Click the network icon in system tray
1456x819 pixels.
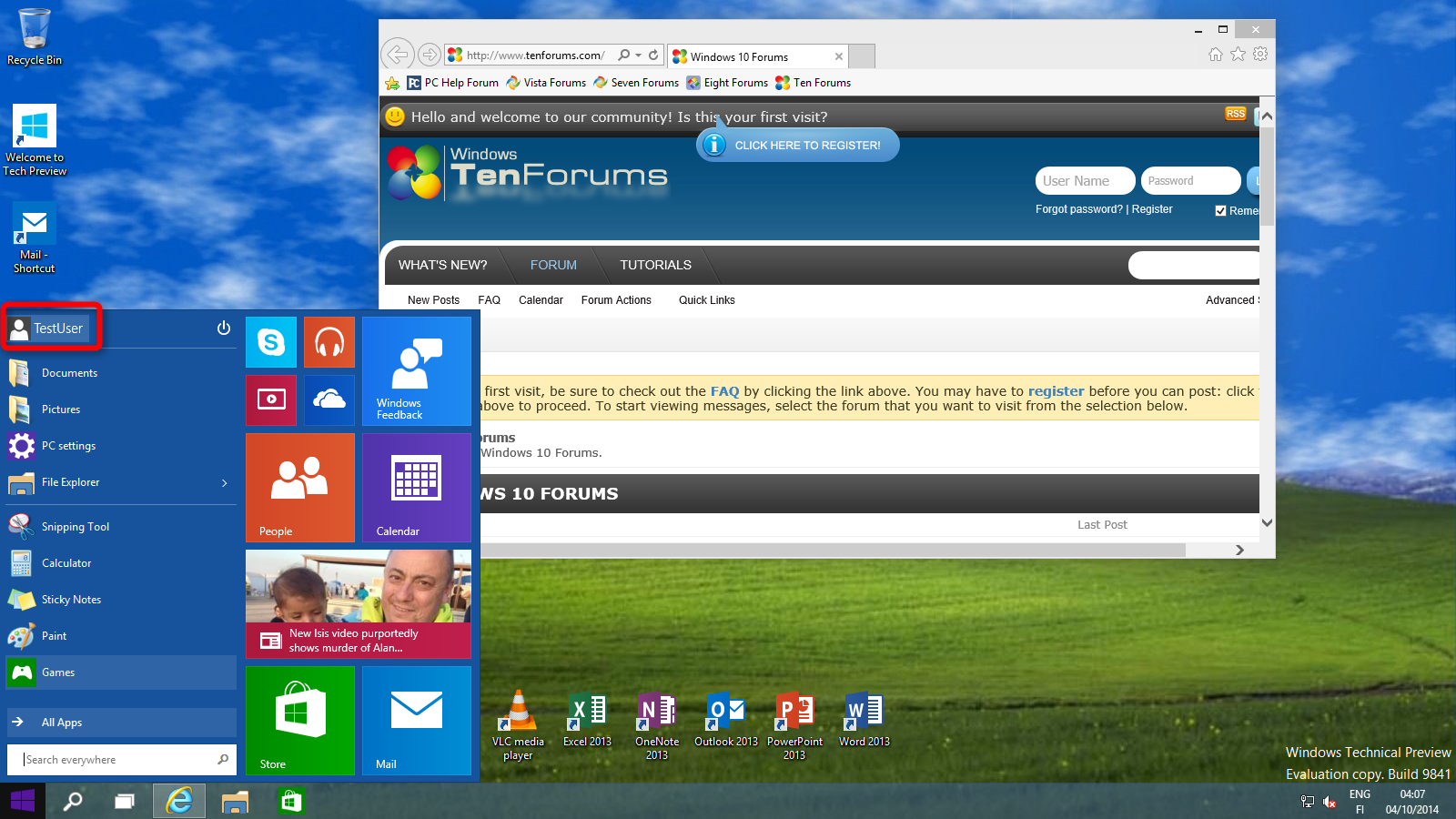tap(1308, 802)
